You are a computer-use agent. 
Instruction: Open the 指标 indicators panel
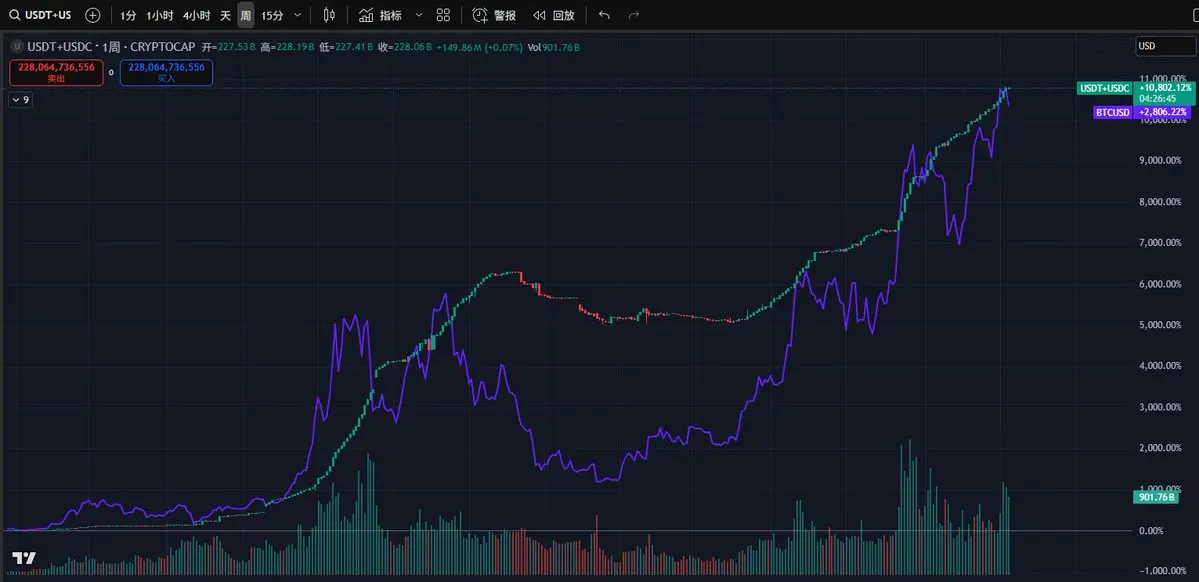[380, 15]
